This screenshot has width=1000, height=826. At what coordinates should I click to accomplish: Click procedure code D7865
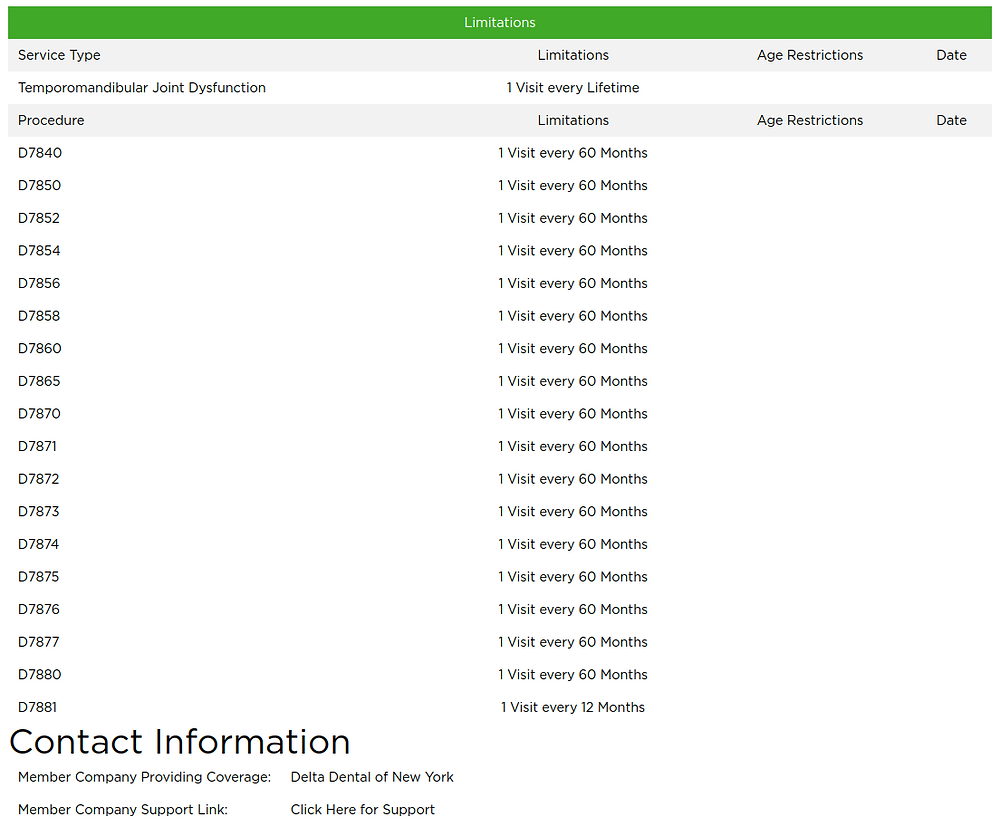pos(39,381)
